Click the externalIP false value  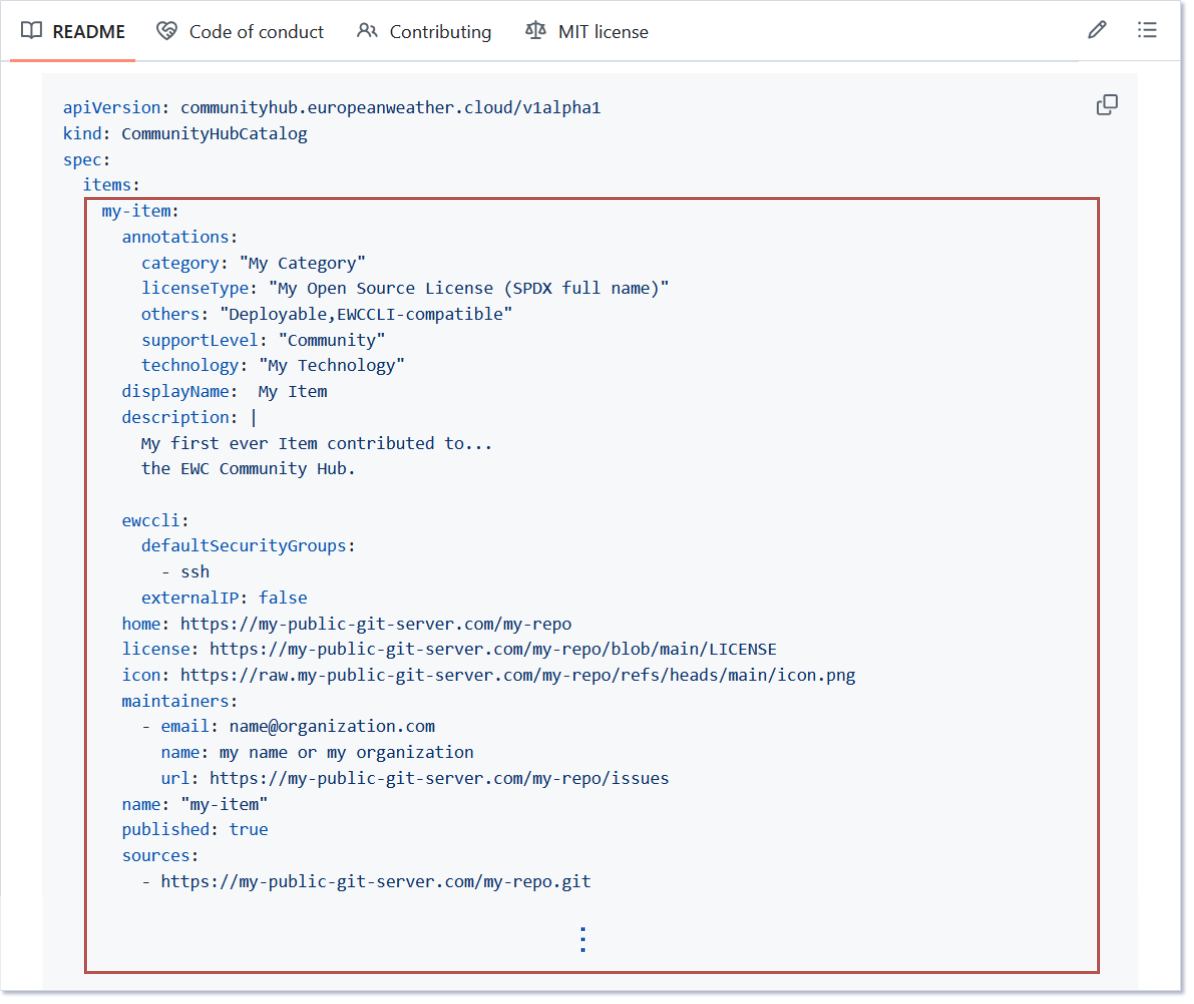[x=283, y=599]
